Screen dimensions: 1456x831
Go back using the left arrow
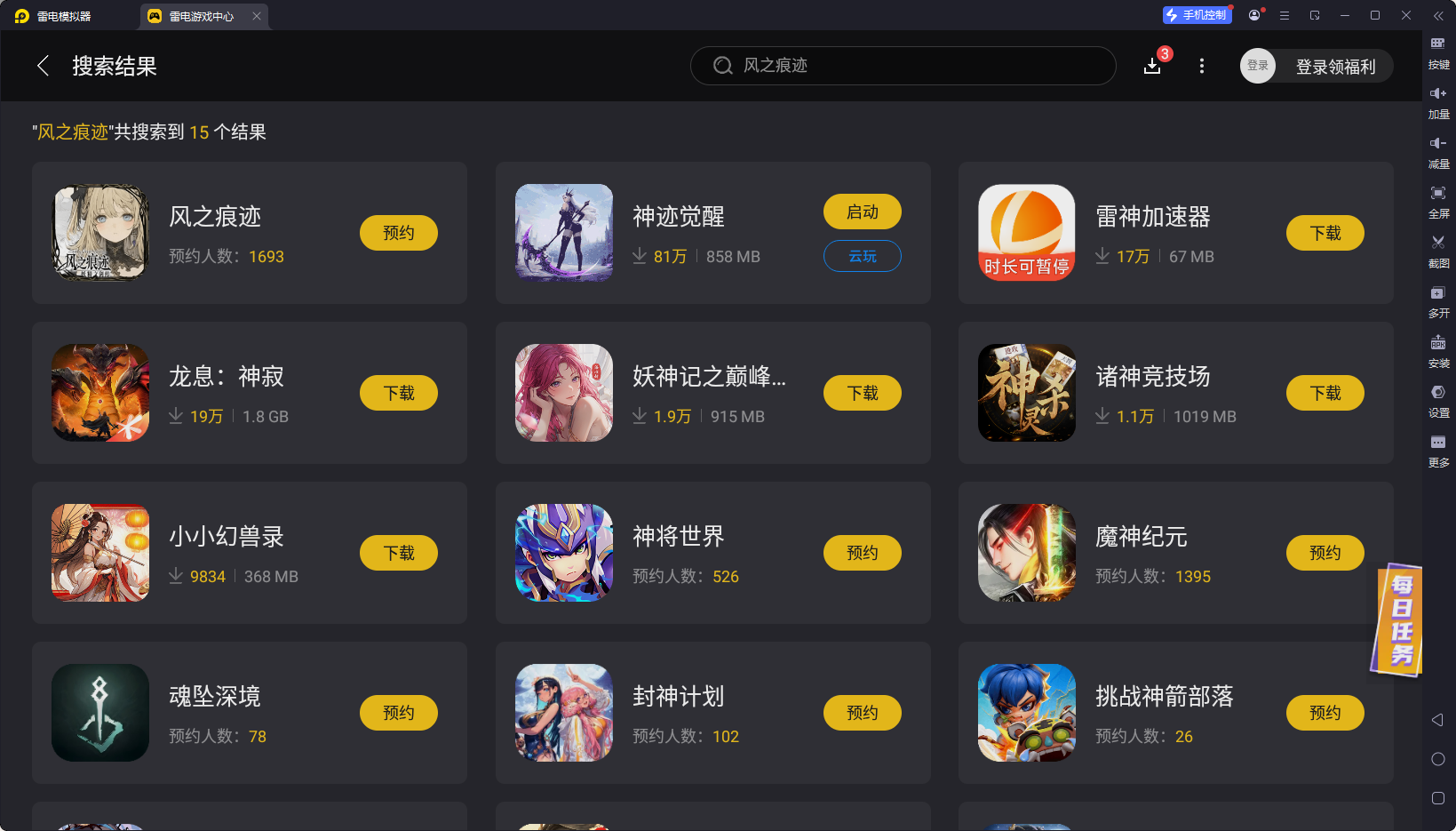point(43,66)
